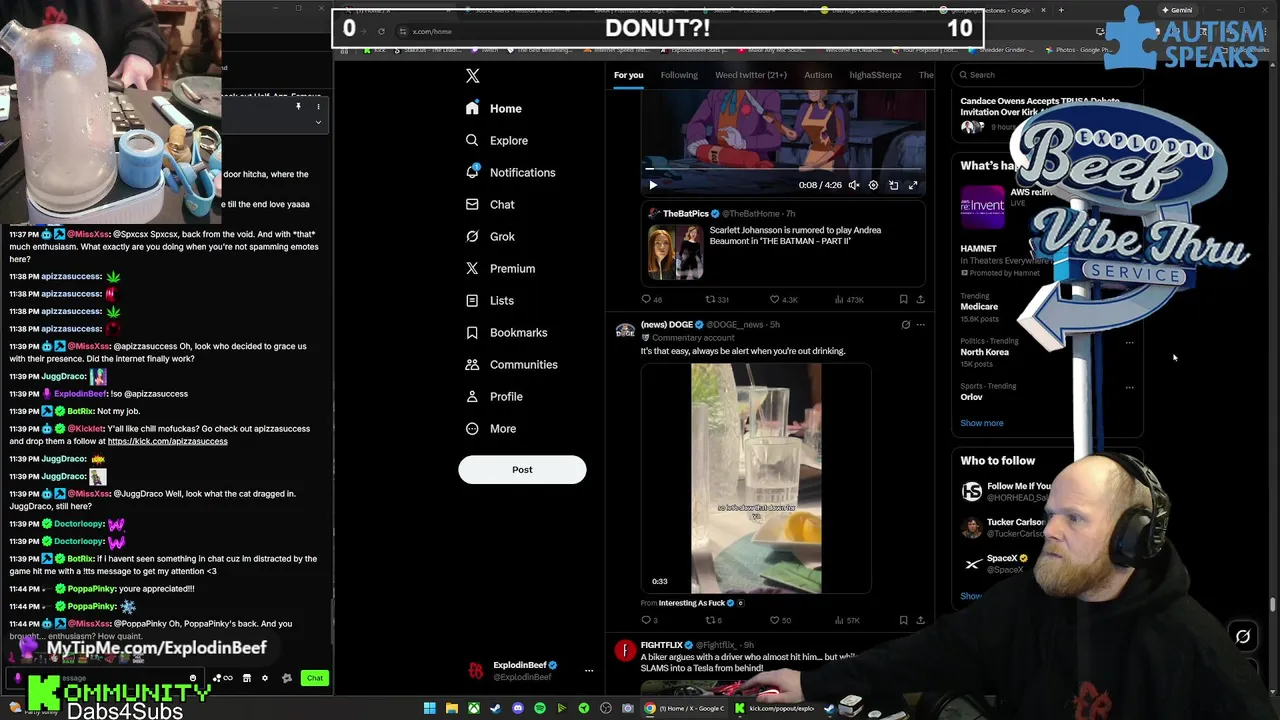Switch to the Autism tab
The image size is (1280, 720).
[818, 75]
